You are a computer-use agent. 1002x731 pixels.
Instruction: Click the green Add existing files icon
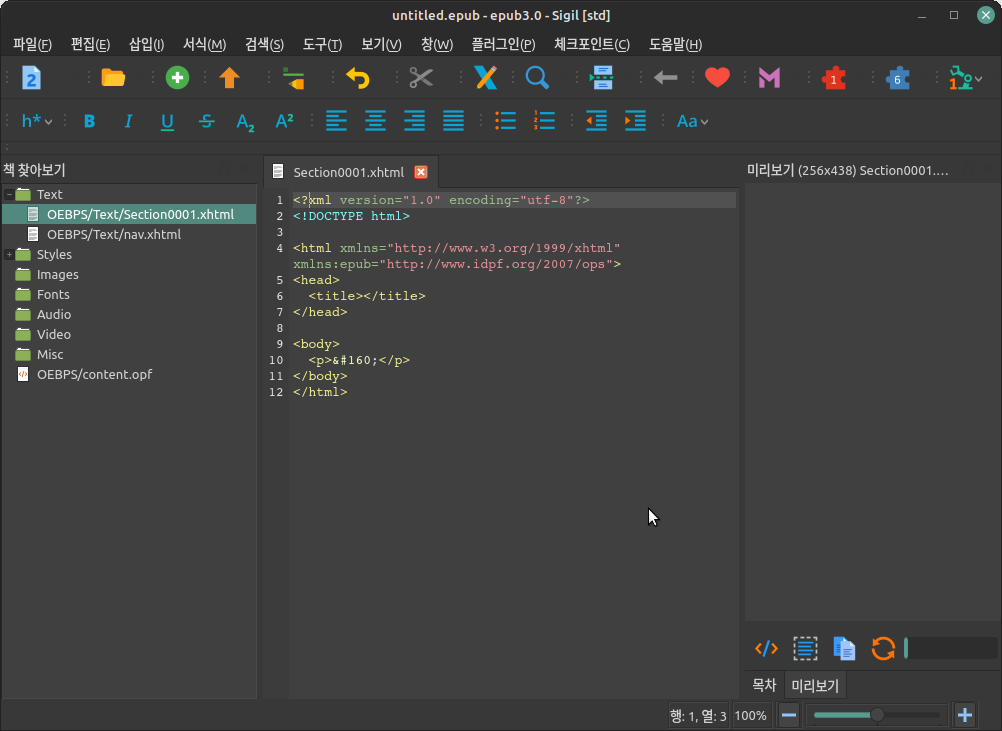[x=177, y=78]
